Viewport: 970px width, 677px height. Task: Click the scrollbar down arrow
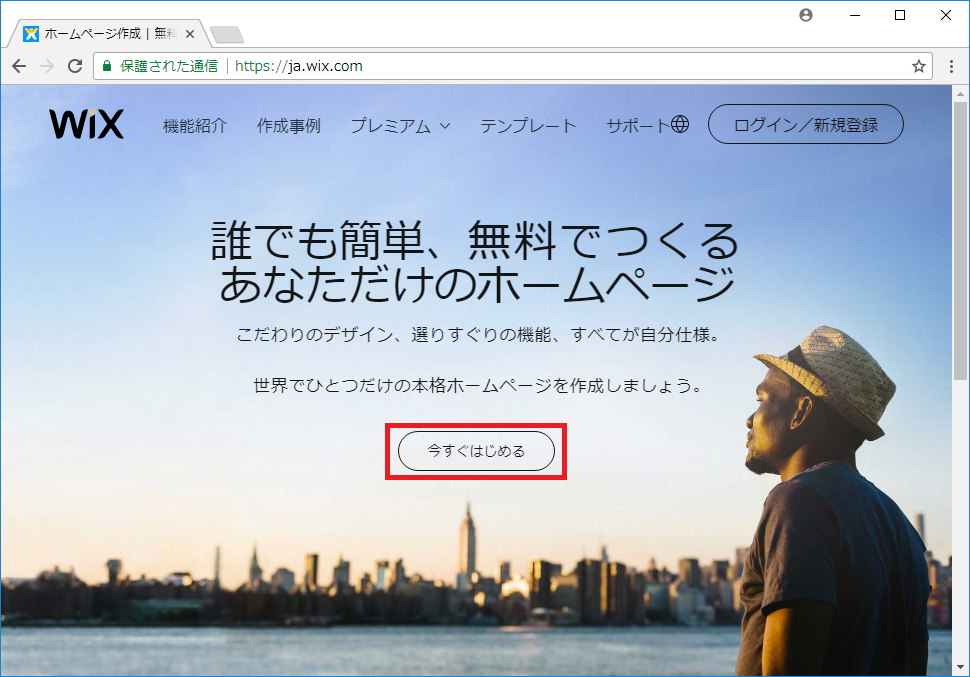click(960, 668)
